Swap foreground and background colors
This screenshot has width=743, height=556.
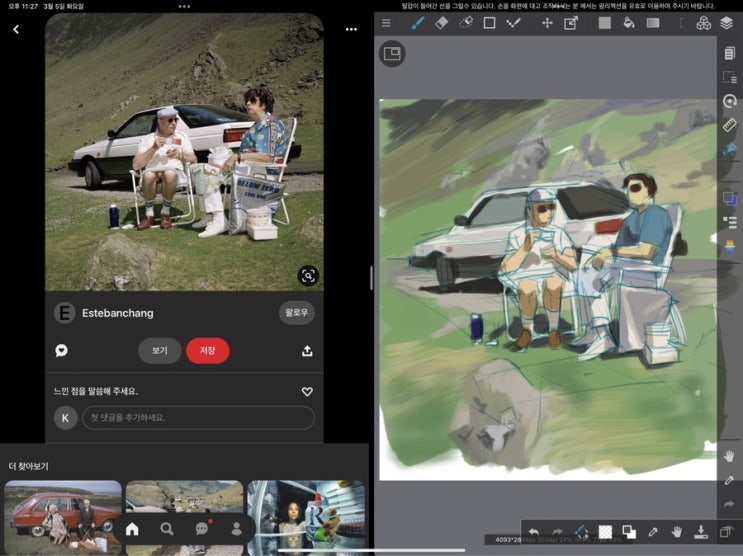click(x=629, y=531)
